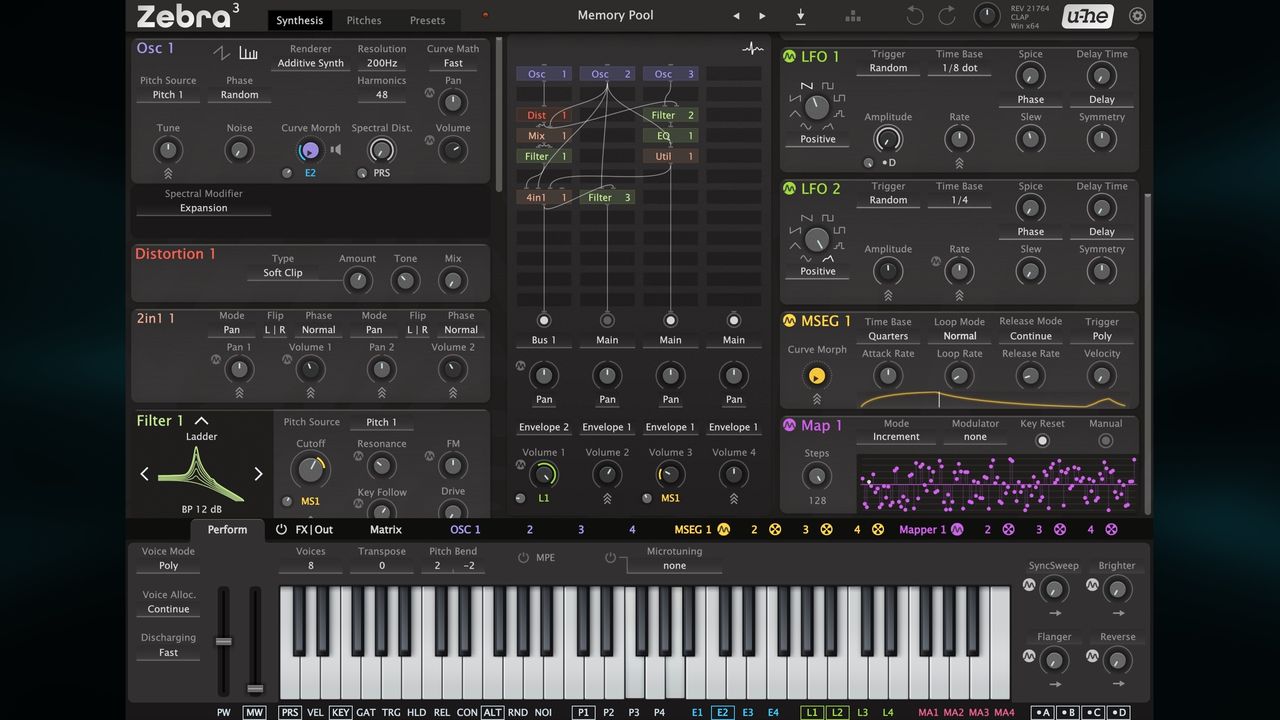Click the Transpose value field
The width and height of the screenshot is (1280, 720).
click(x=382, y=566)
